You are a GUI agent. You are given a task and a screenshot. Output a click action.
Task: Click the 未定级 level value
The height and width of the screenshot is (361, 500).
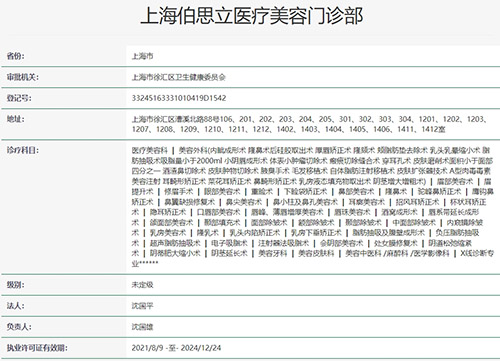(142, 285)
